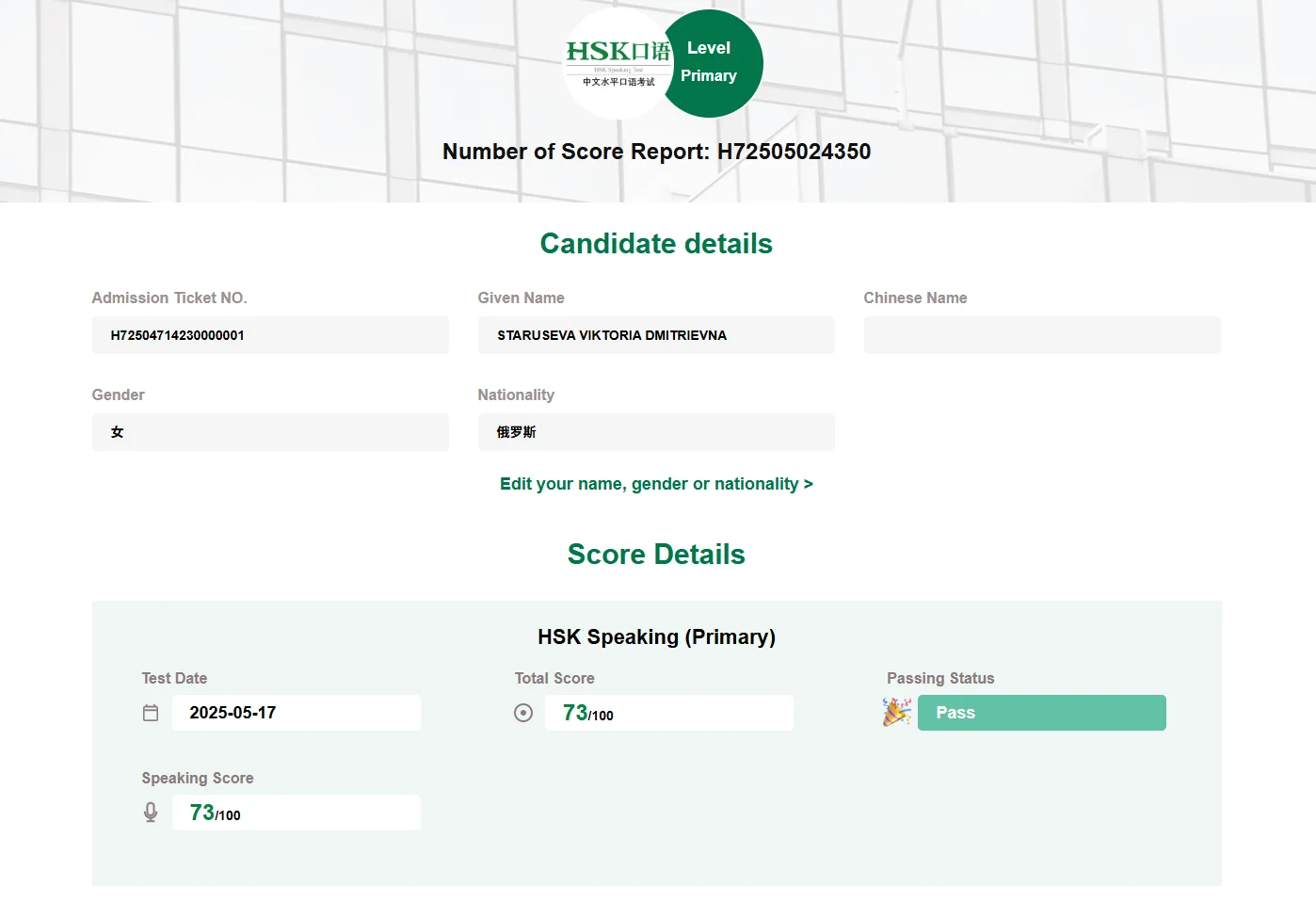1316x902 pixels.
Task: Click the Speaking Score label
Action: click(198, 778)
